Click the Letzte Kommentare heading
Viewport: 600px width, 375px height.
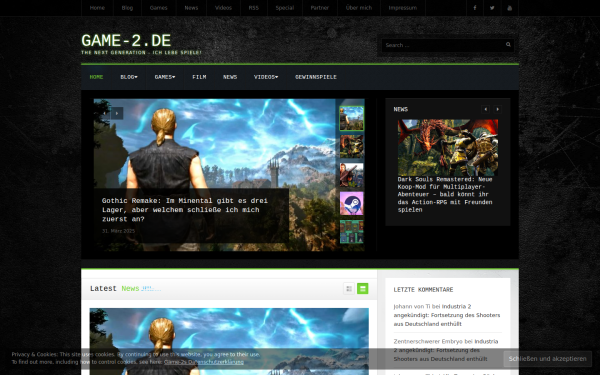click(x=423, y=290)
